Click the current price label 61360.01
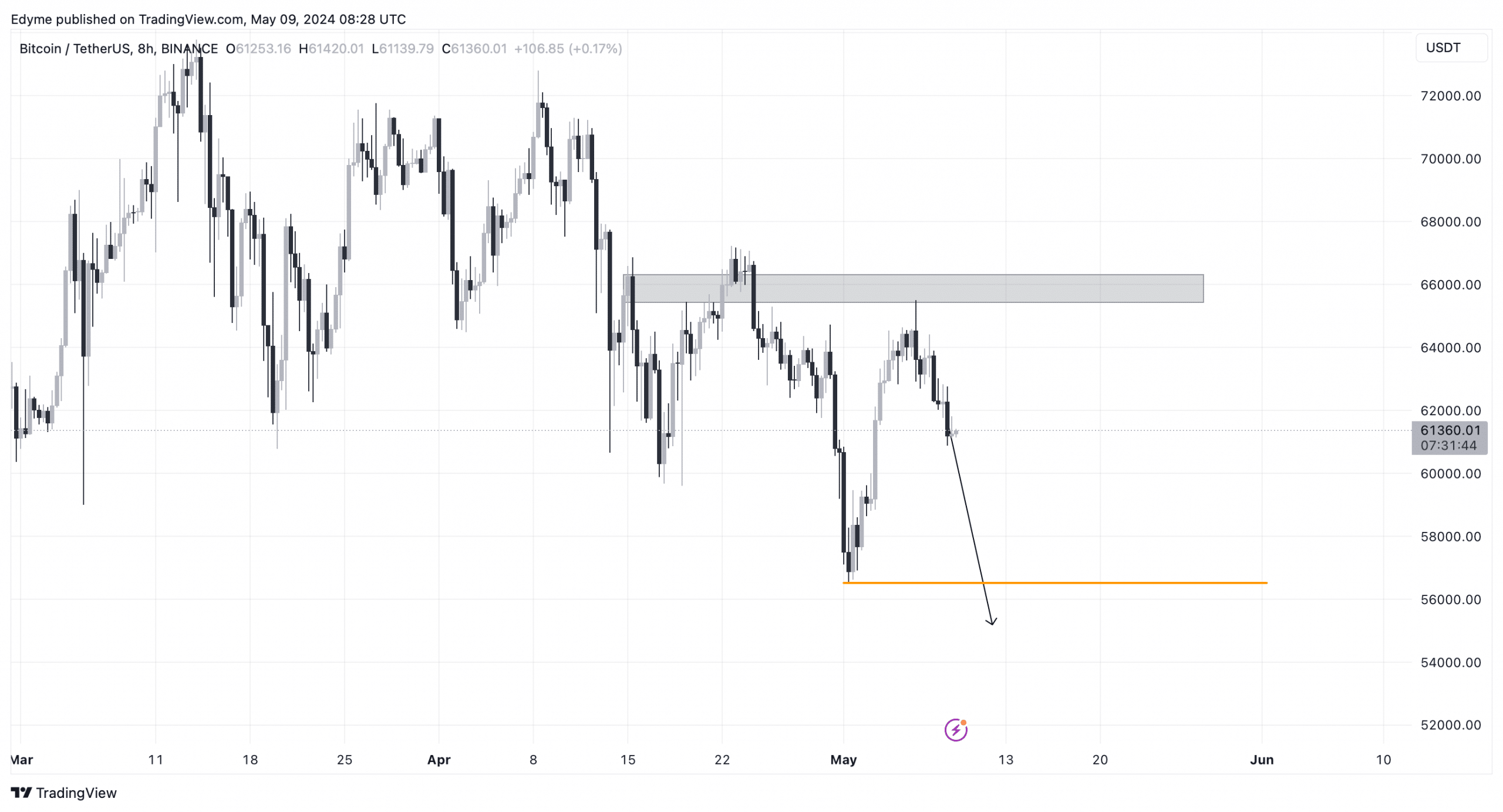Screen dimensions: 1503x812 coord(1450,430)
